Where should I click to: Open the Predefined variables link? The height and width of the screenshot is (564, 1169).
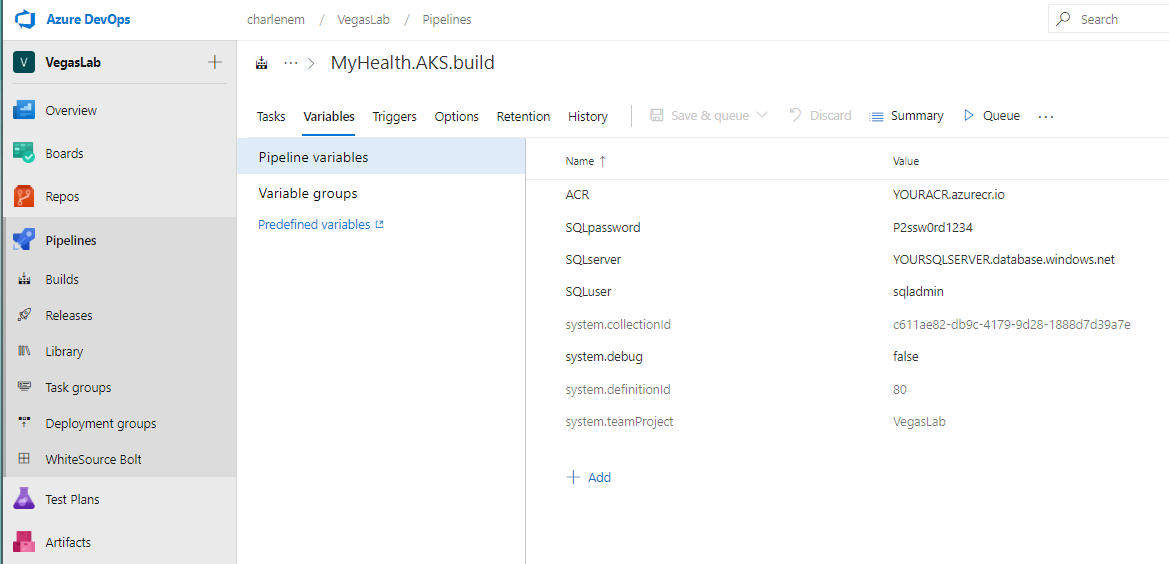(x=314, y=224)
